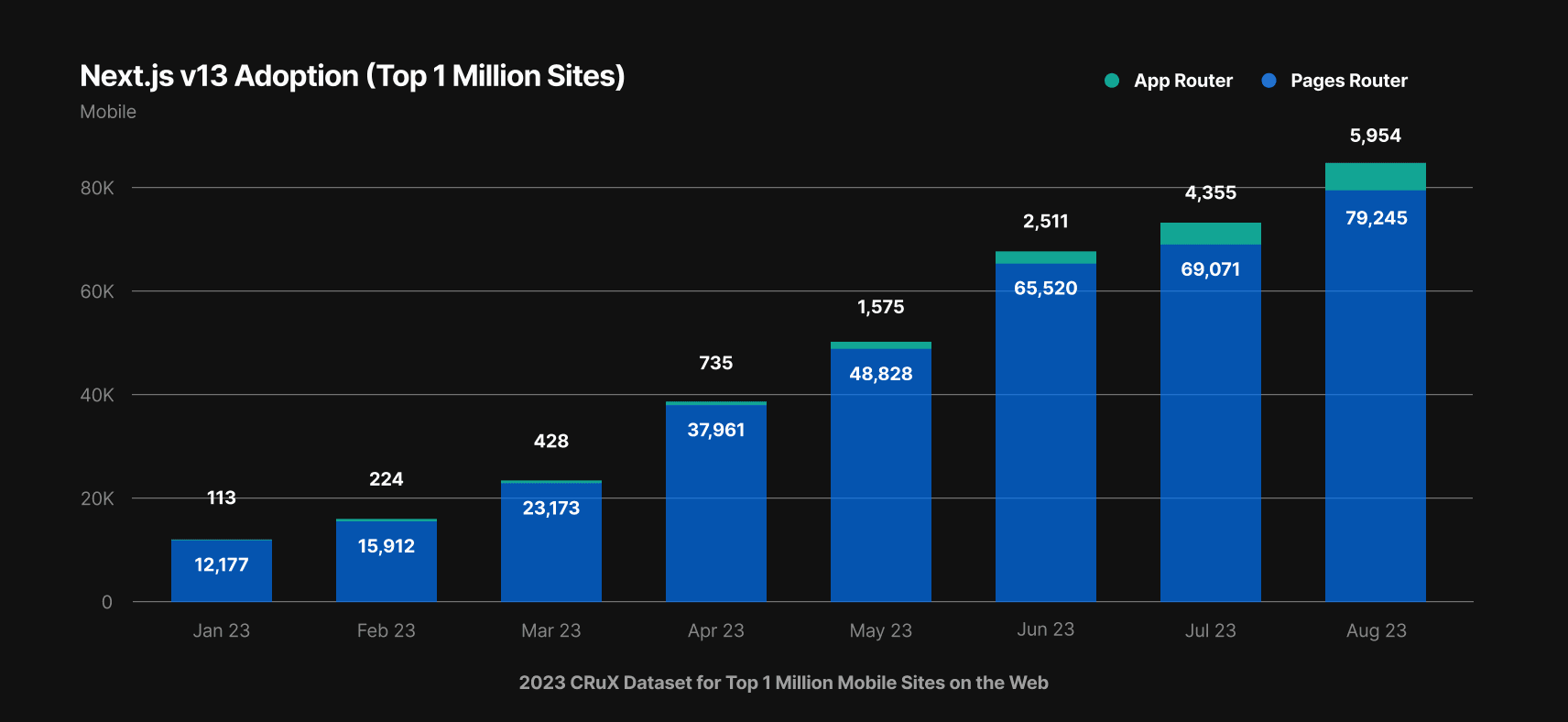The width and height of the screenshot is (1568, 722).
Task: Click the Pages Router blue legend dot
Action: pos(1269,81)
